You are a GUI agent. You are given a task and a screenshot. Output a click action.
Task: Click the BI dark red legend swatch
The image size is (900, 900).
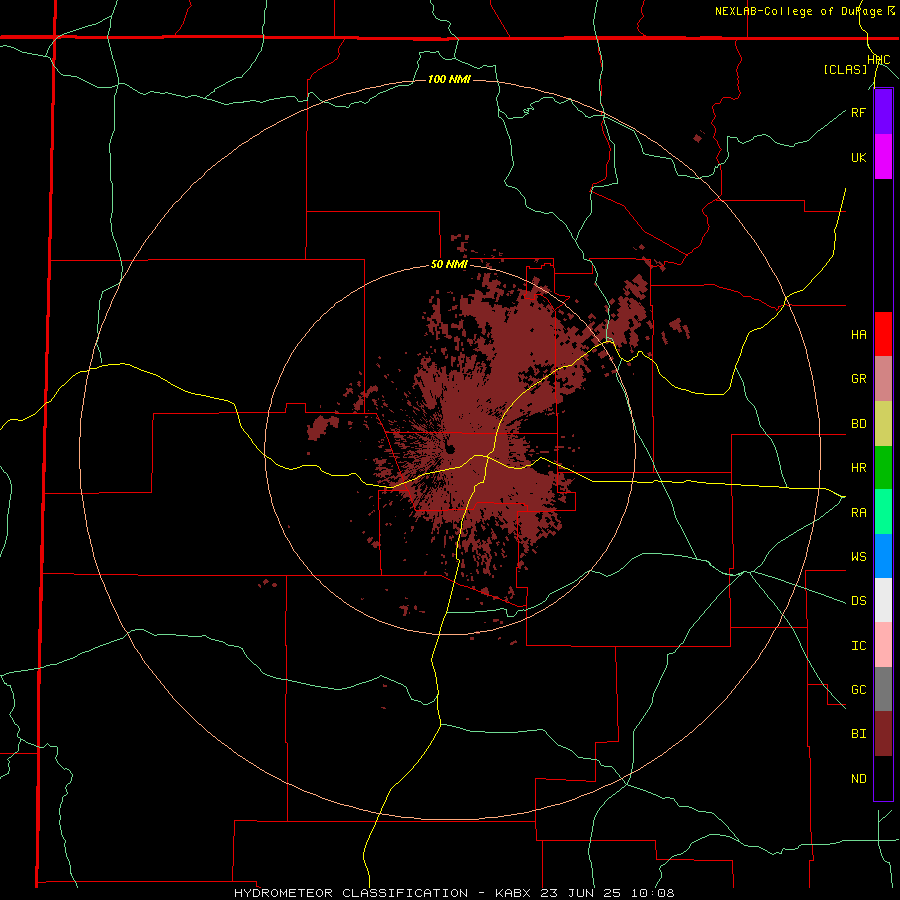883,734
